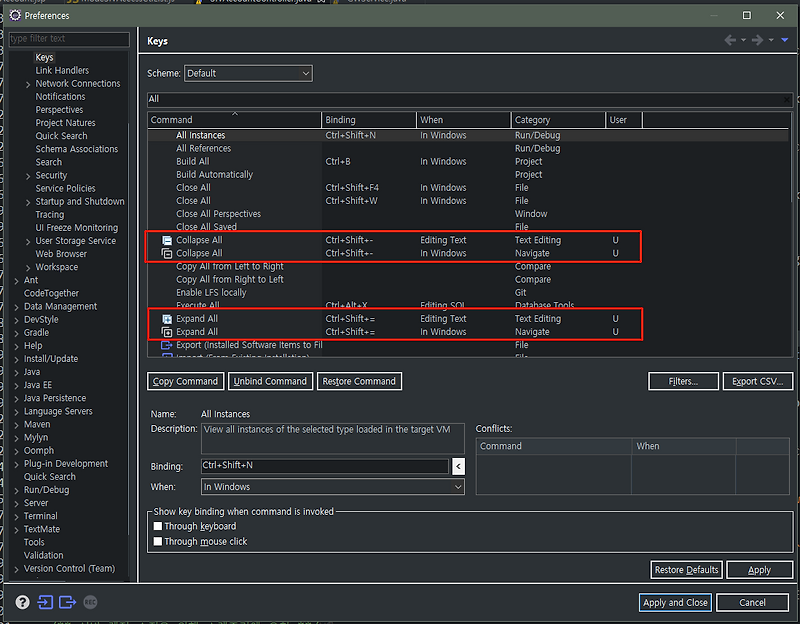Image resolution: width=800 pixels, height=624 pixels.
Task: Open binding helper arrow button
Action: (458, 466)
